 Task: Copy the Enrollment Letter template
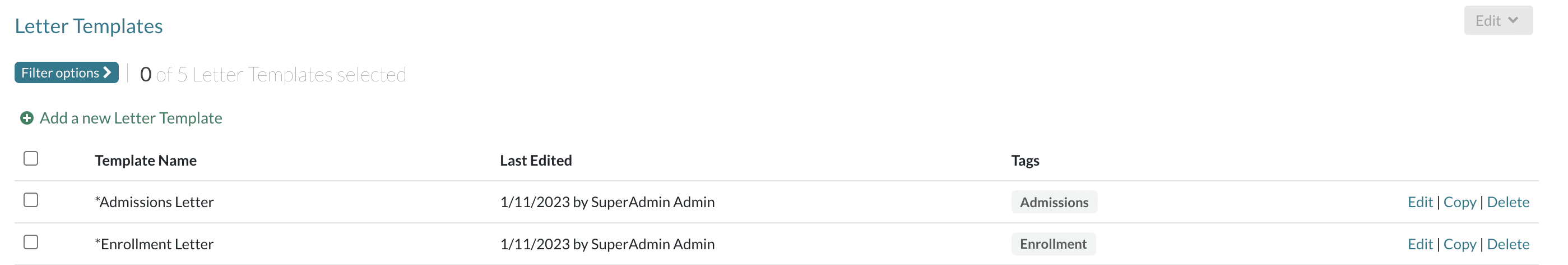(1459, 244)
